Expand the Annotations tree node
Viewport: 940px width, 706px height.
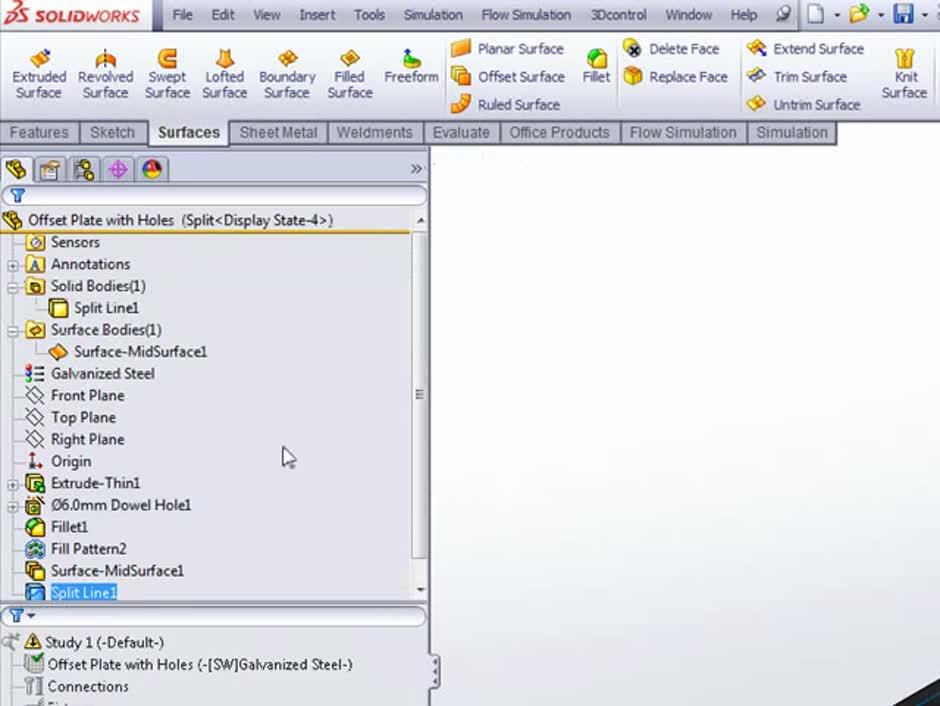[x=12, y=265]
